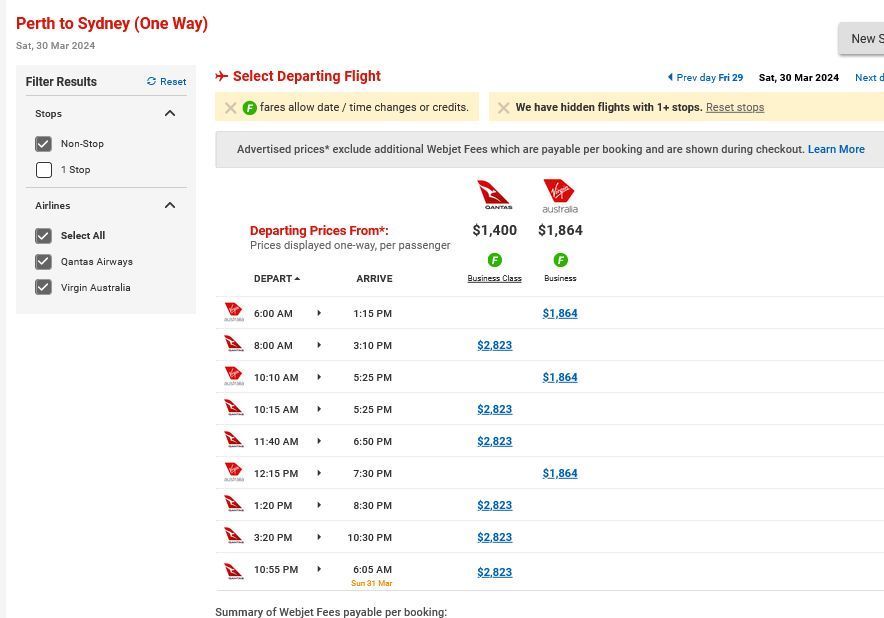
Task: Click the Qantas logo on the 10:55 PM flight
Action: [234, 569]
